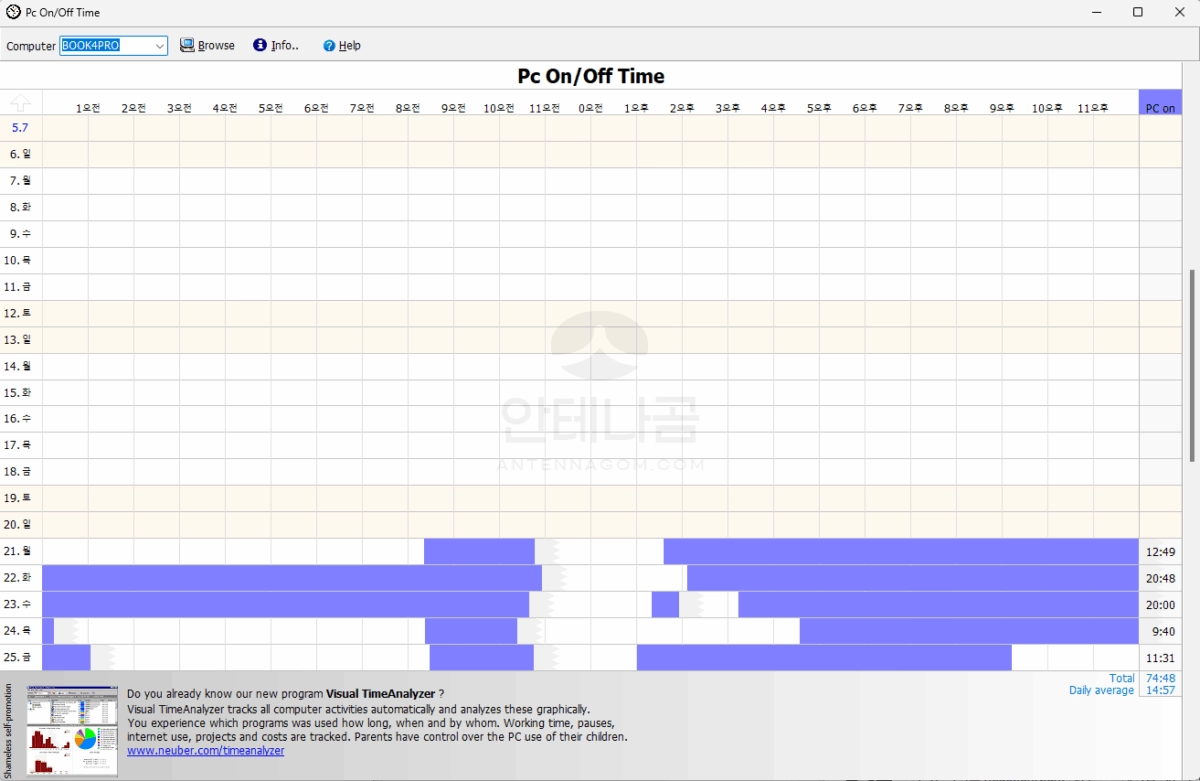The width and height of the screenshot is (1200, 781).
Task: Click the 'PC on' column header
Action: pos(1160,103)
